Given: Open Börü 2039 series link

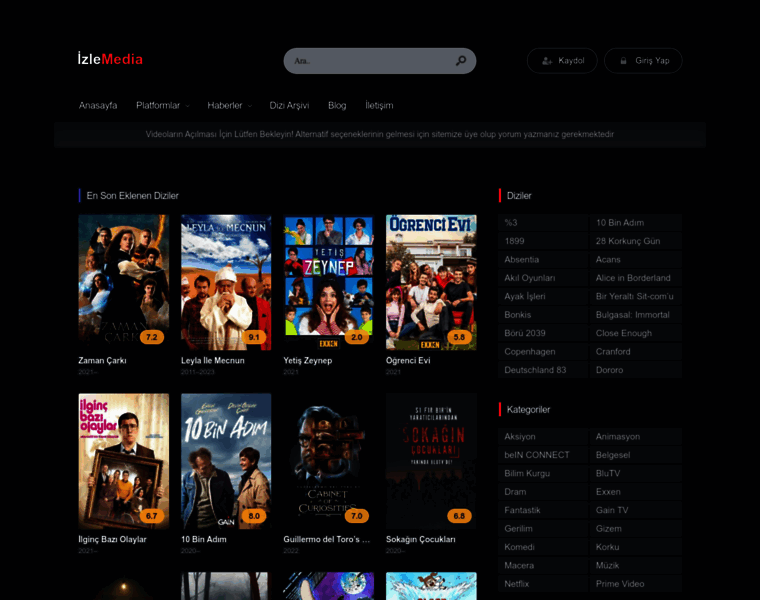Looking at the screenshot, I should pyautogui.click(x=543, y=333).
